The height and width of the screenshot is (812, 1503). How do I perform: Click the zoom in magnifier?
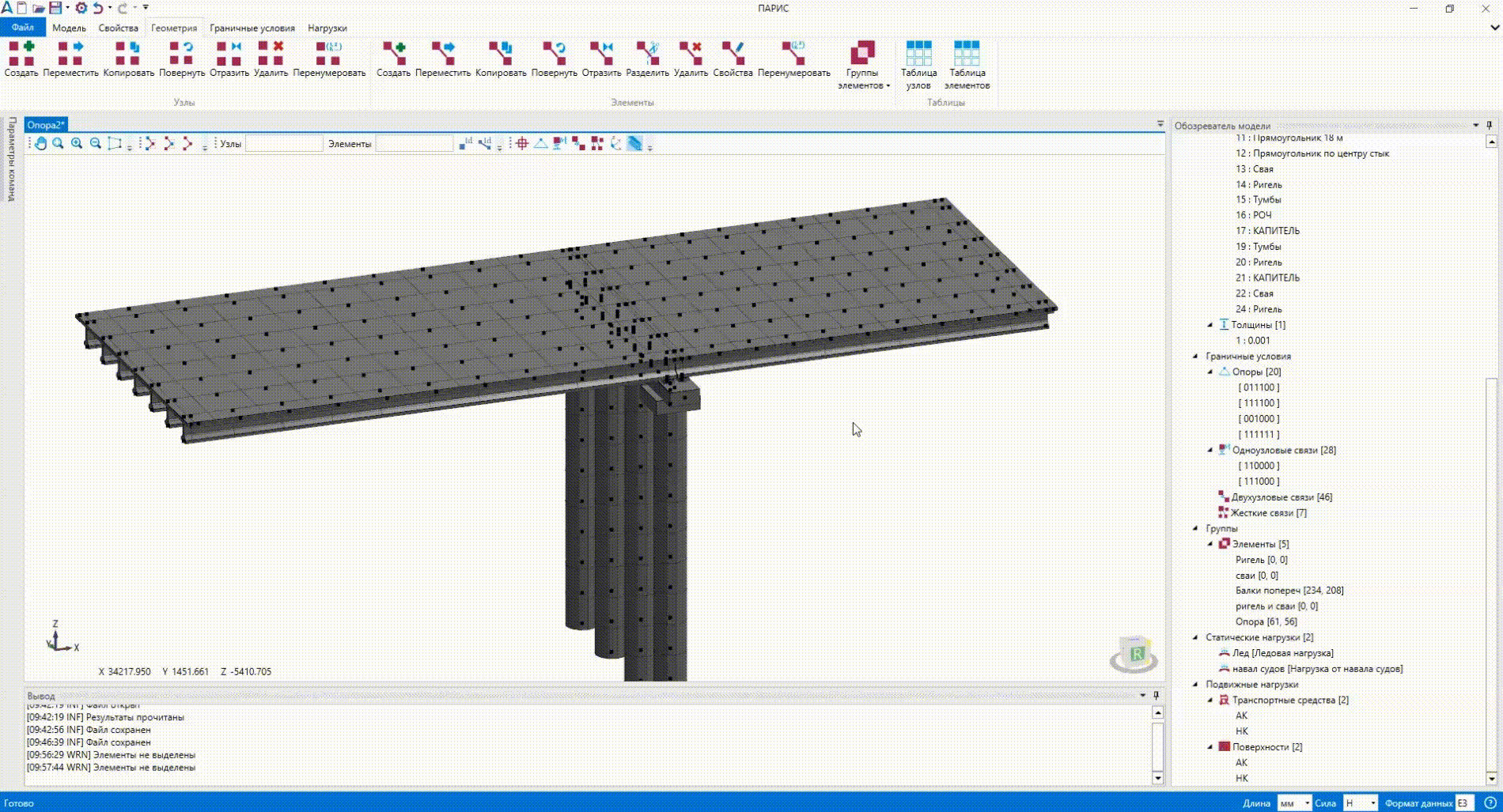click(x=77, y=143)
